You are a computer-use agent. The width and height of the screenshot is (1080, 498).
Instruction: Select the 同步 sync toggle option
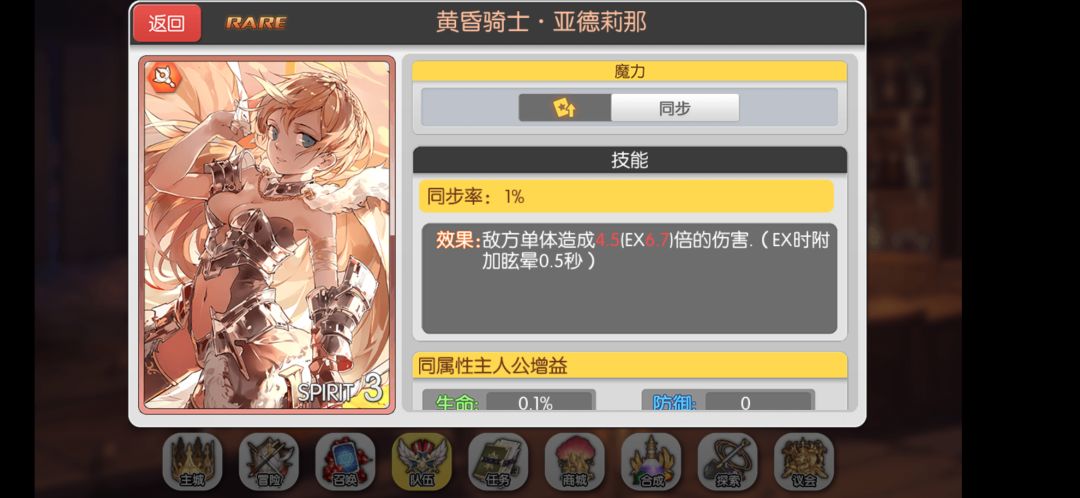(x=675, y=108)
